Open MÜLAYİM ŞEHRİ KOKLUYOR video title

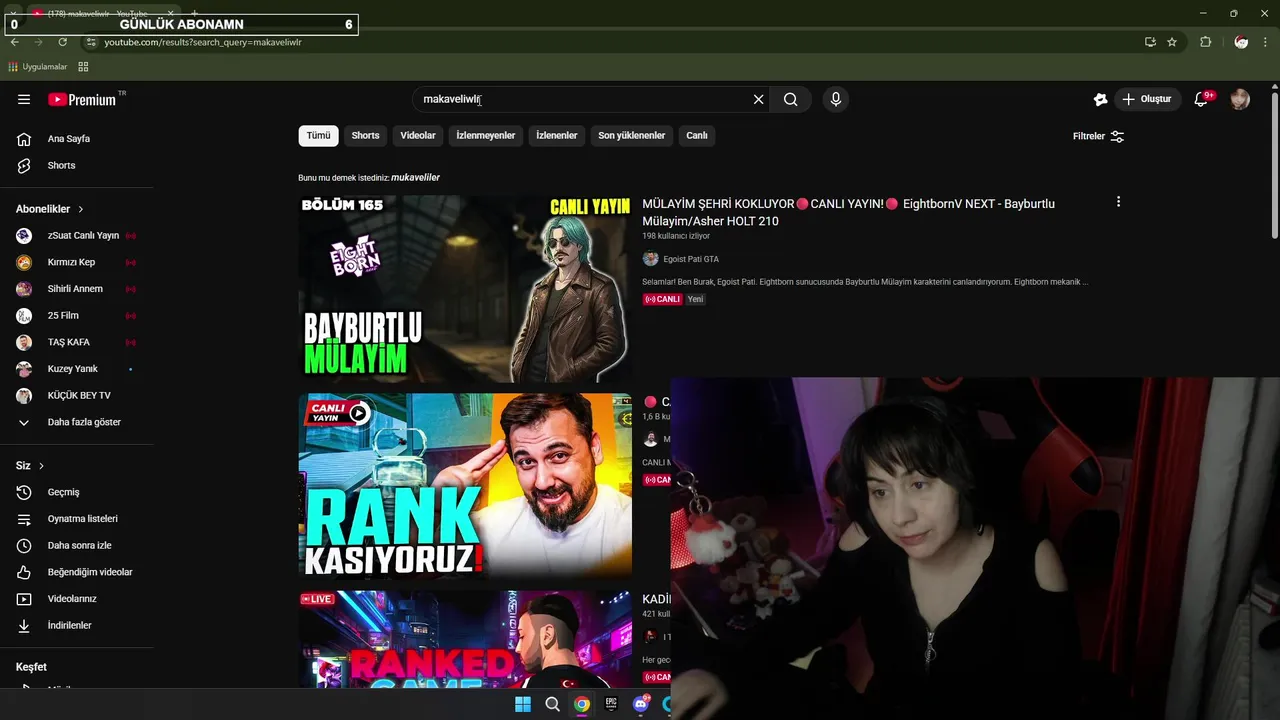[x=848, y=212]
